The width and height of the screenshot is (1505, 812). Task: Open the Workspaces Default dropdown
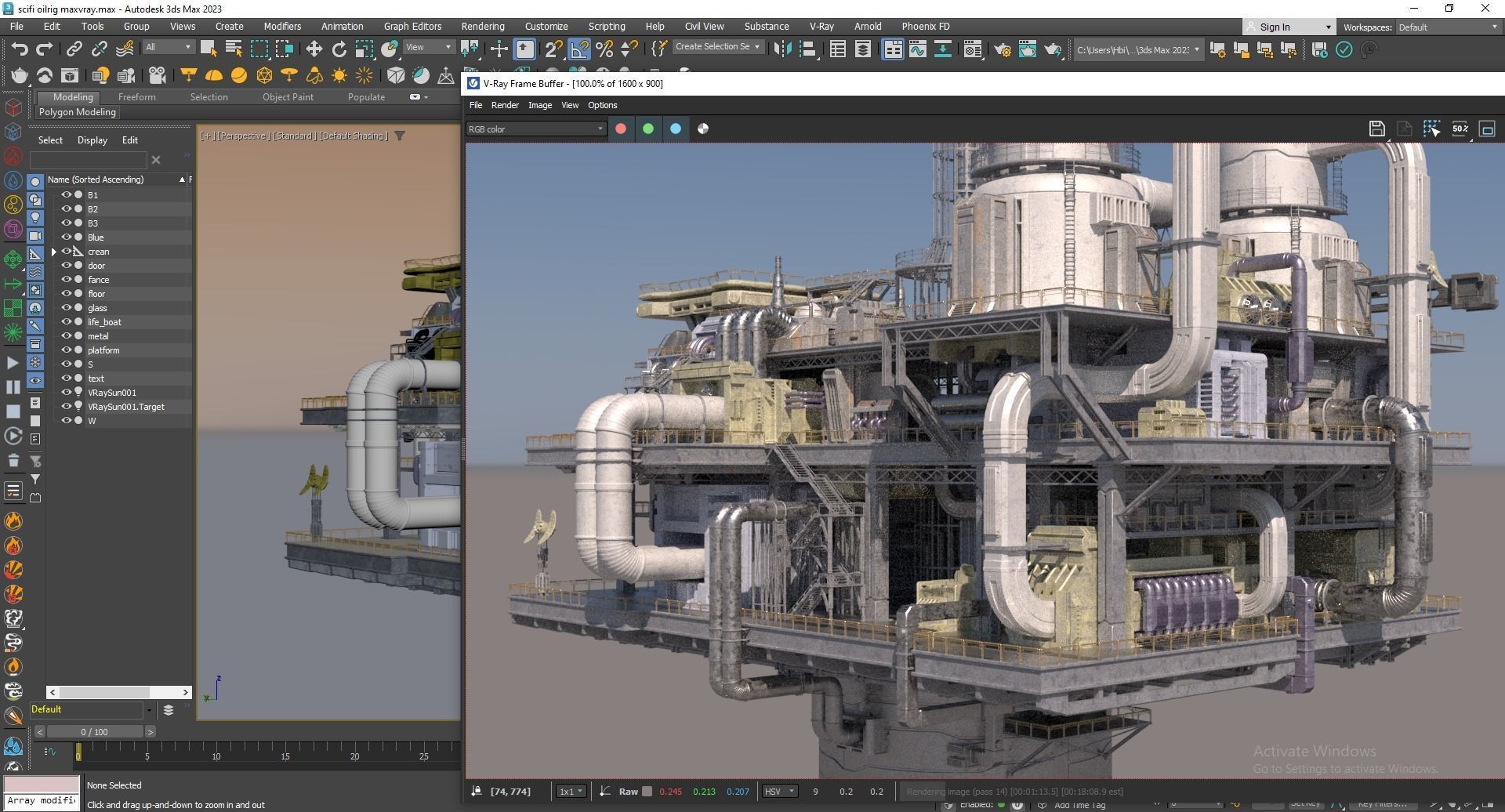pos(1447,27)
